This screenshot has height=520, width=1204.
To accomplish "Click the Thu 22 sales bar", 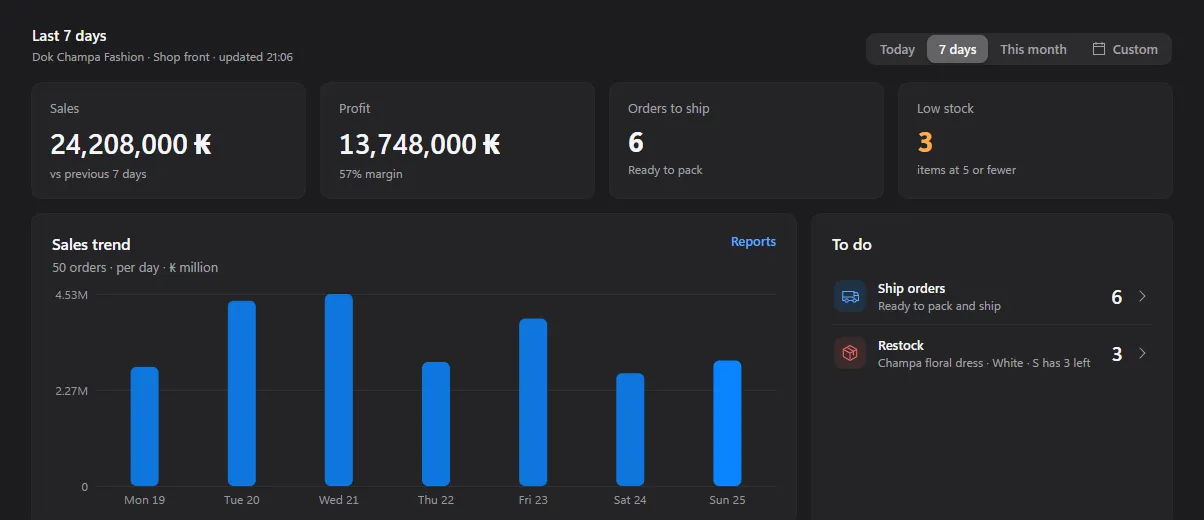I will [436, 424].
